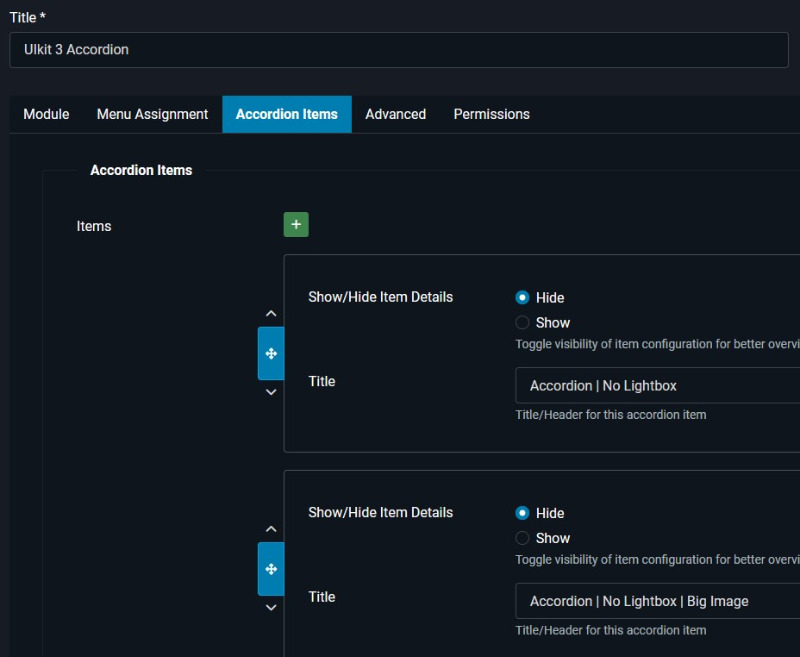
Task: Click the green add item plus button
Action: [296, 225]
